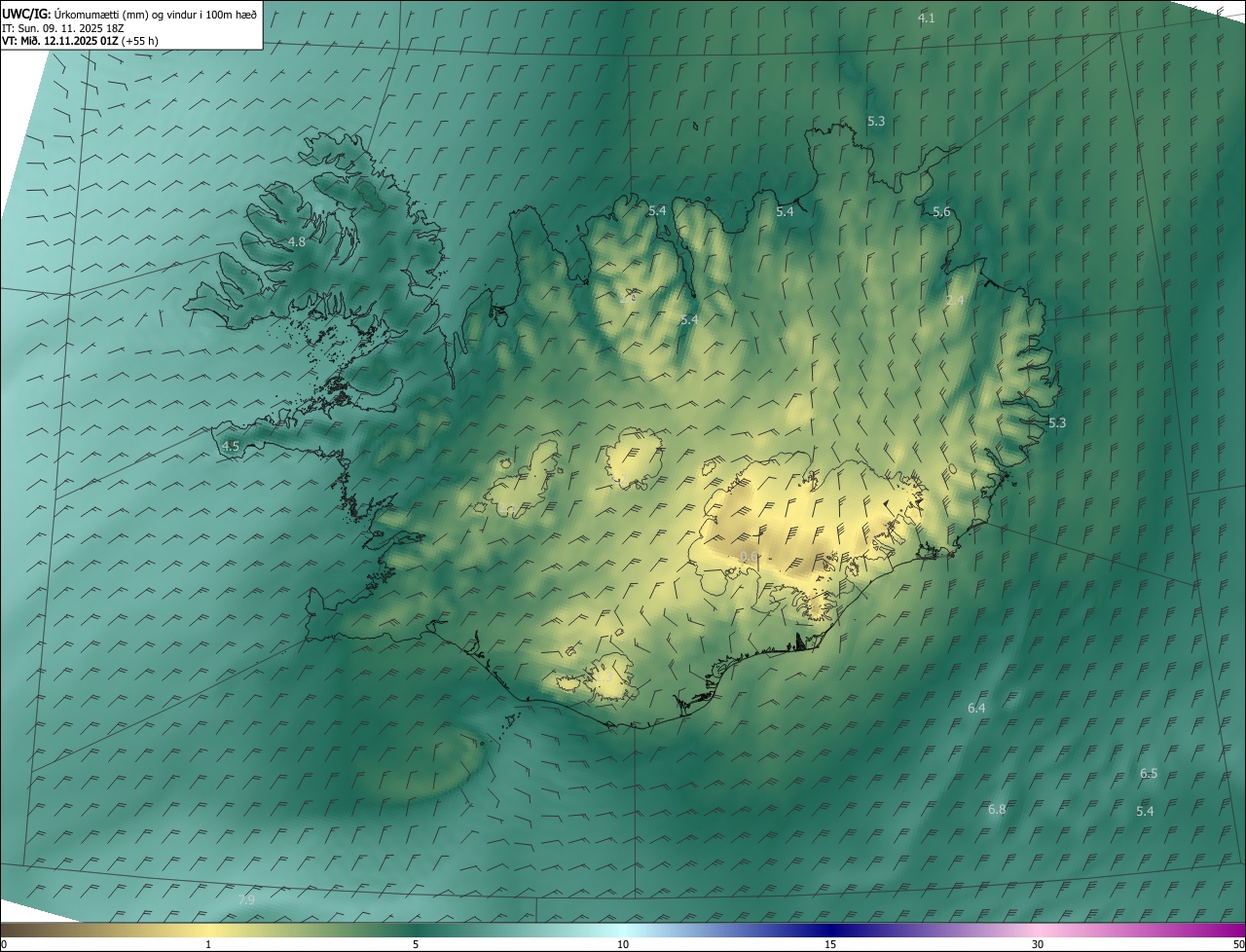This screenshot has height=952, width=1246.
Task: Click the 6.5 value over the southeast ocean
Action: click(x=1149, y=774)
